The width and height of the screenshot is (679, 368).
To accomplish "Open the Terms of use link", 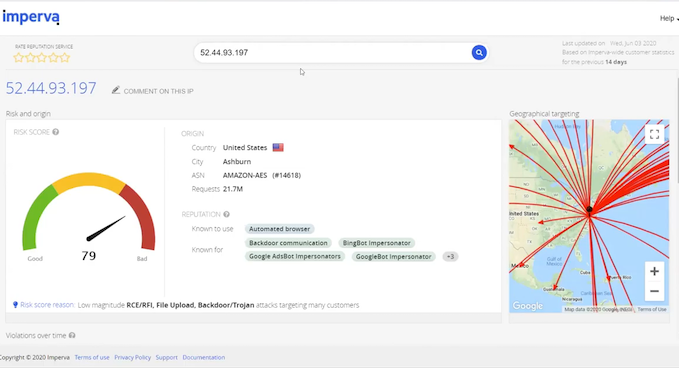I will (x=92, y=358).
